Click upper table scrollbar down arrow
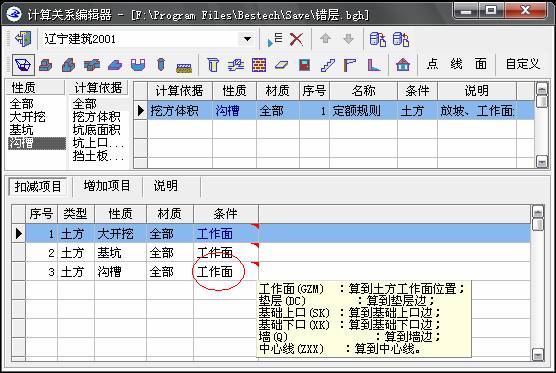The width and height of the screenshot is (556, 373). coord(541,162)
